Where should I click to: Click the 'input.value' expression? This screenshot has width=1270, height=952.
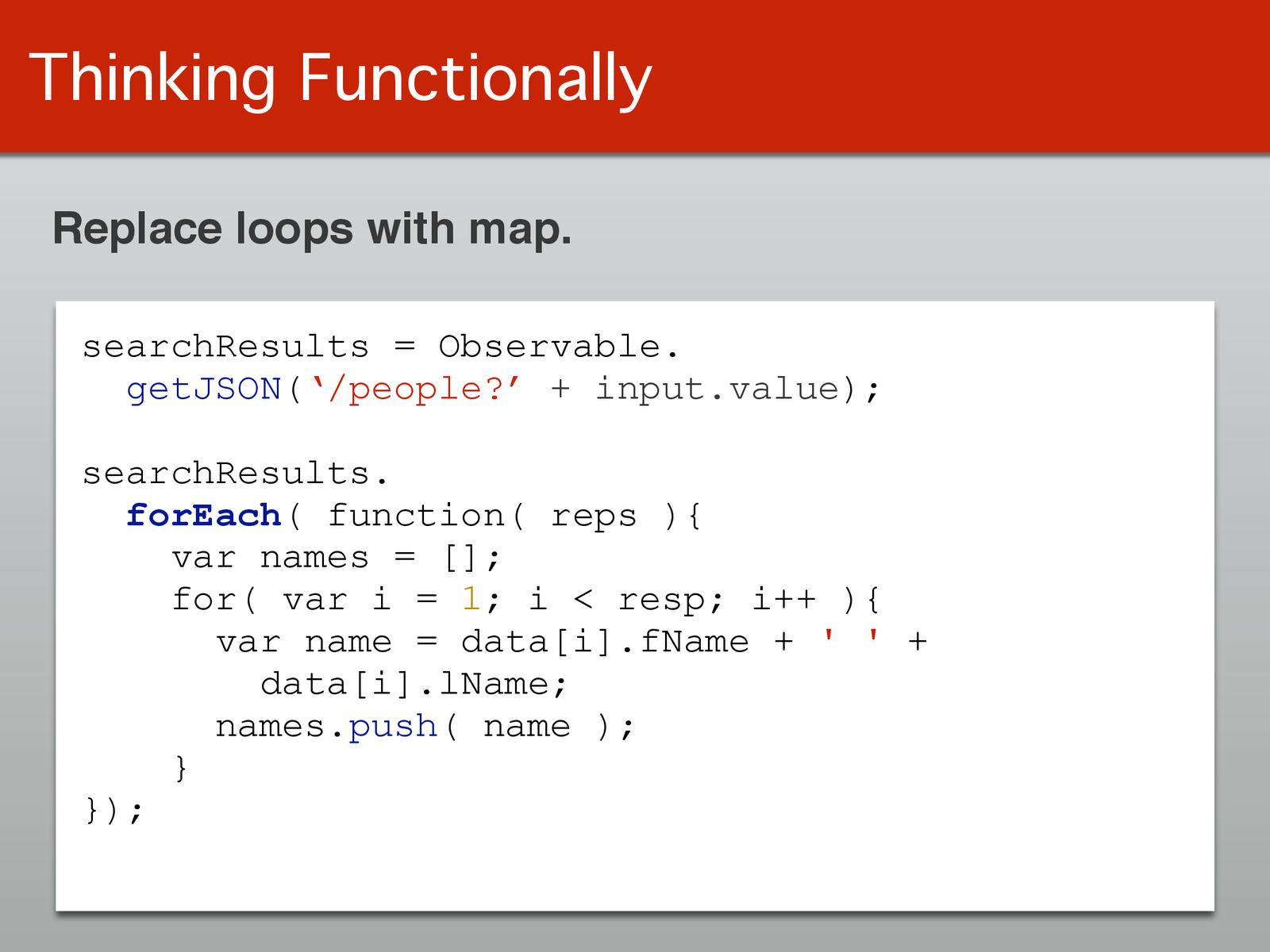(717, 389)
